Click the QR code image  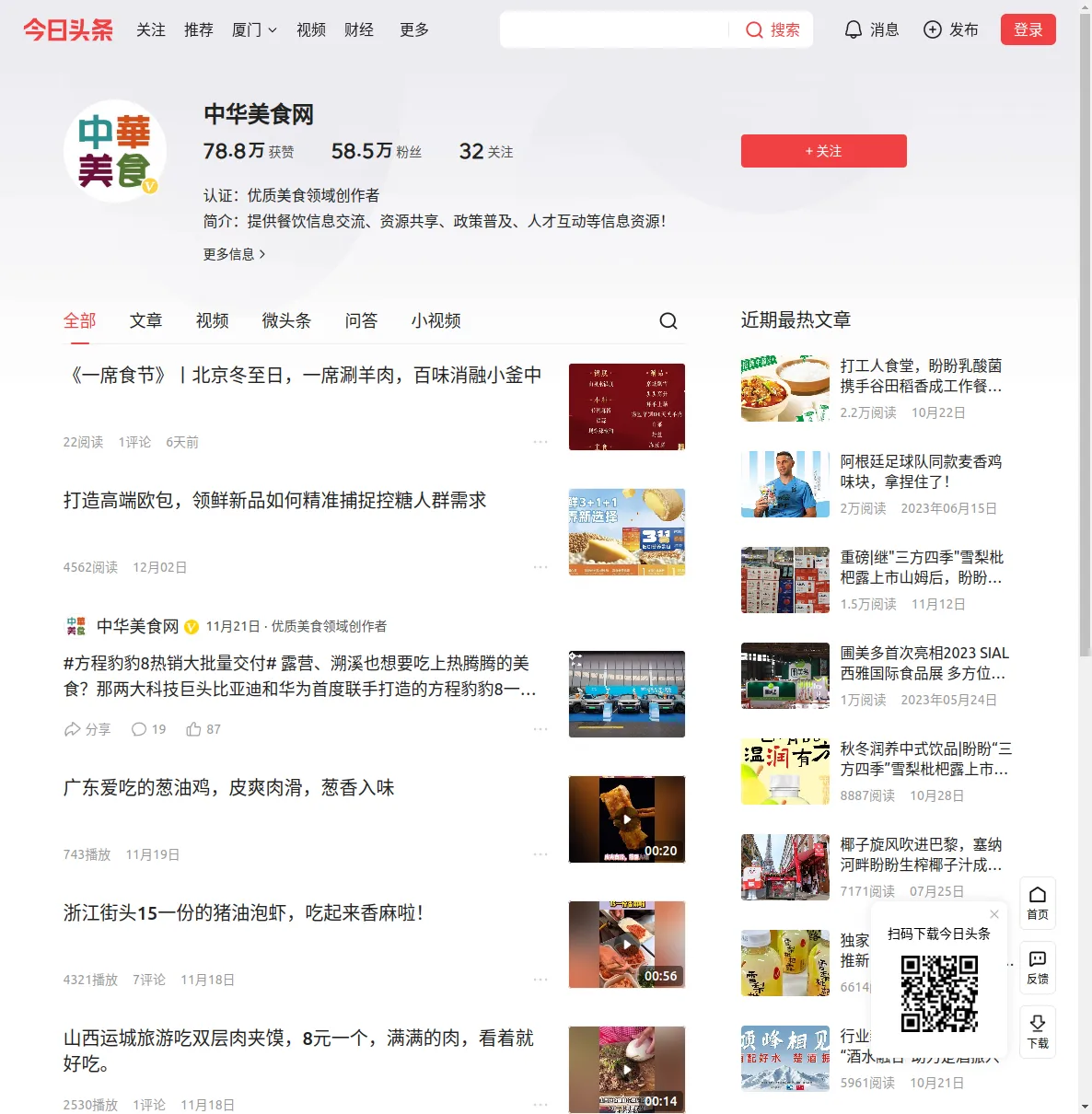939,993
